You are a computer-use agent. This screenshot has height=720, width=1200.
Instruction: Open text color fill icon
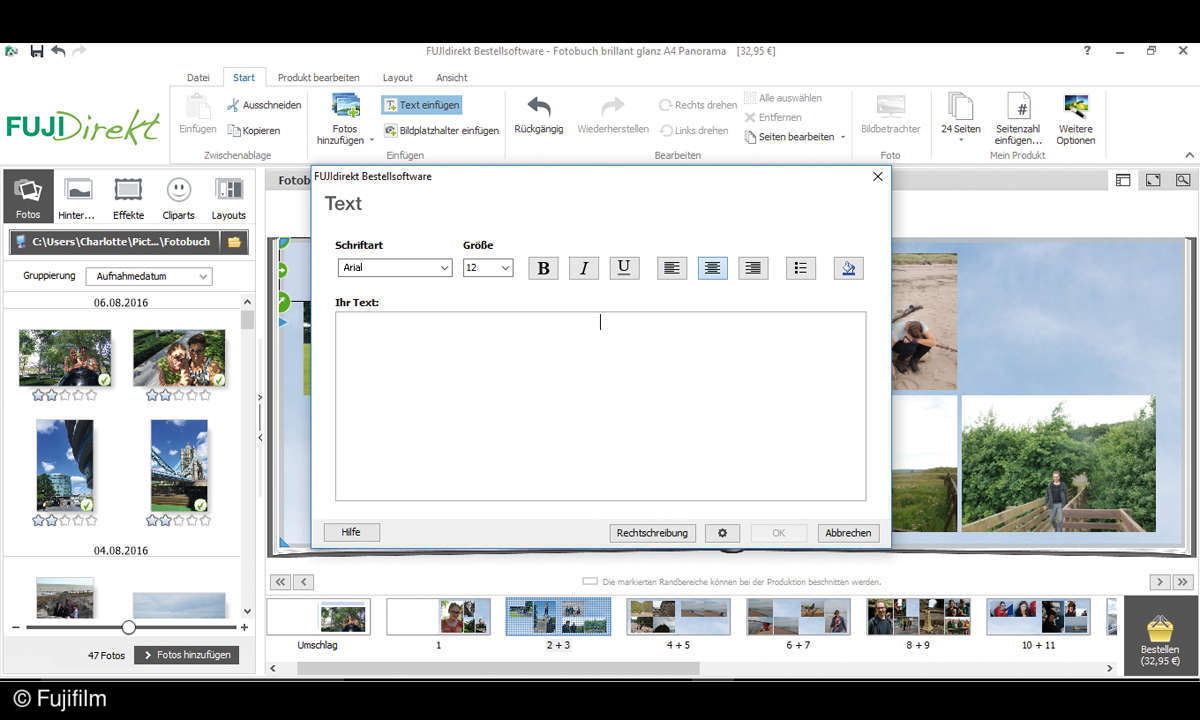pyautogui.click(x=848, y=268)
